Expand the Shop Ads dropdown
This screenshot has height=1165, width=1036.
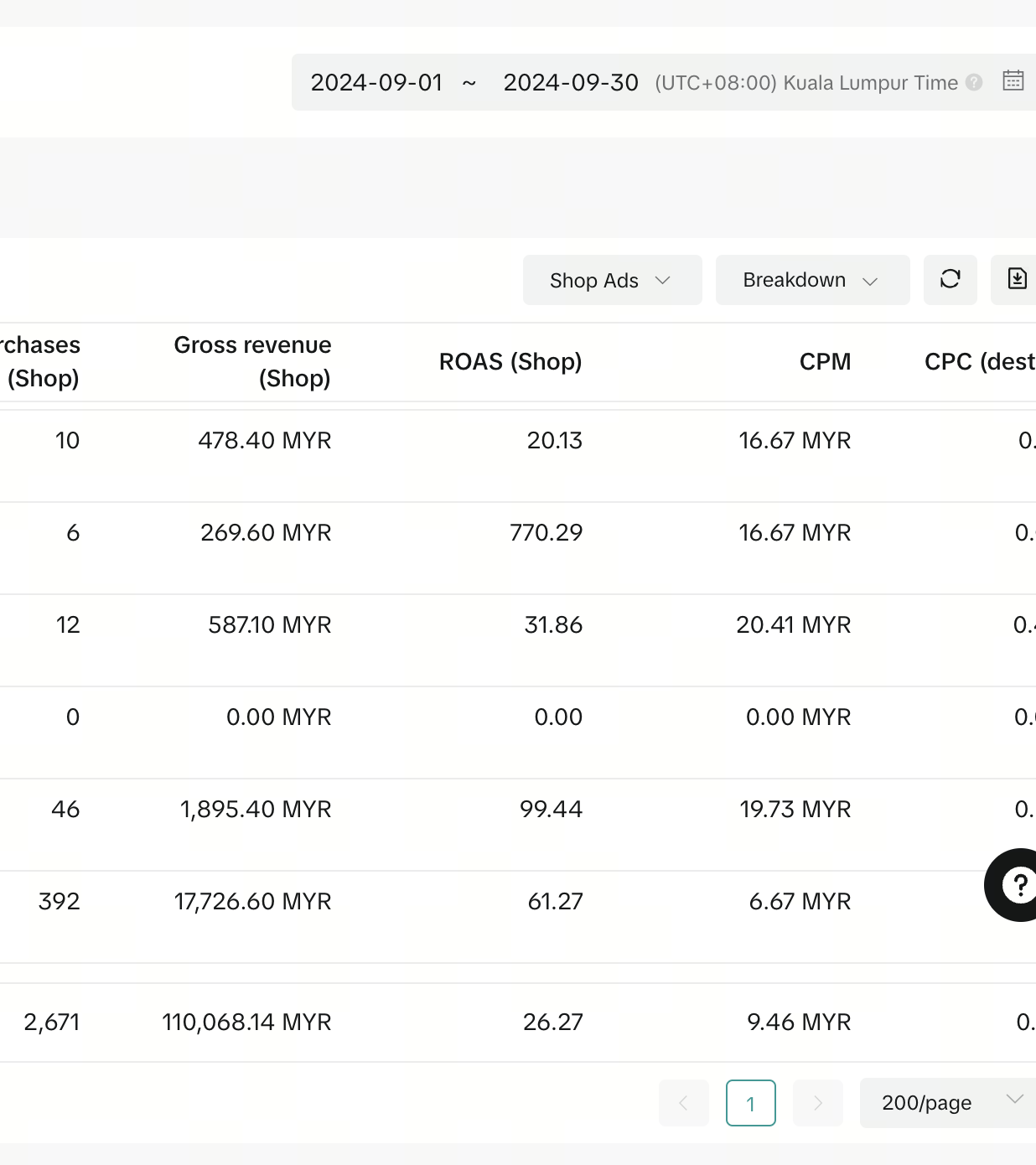(612, 280)
